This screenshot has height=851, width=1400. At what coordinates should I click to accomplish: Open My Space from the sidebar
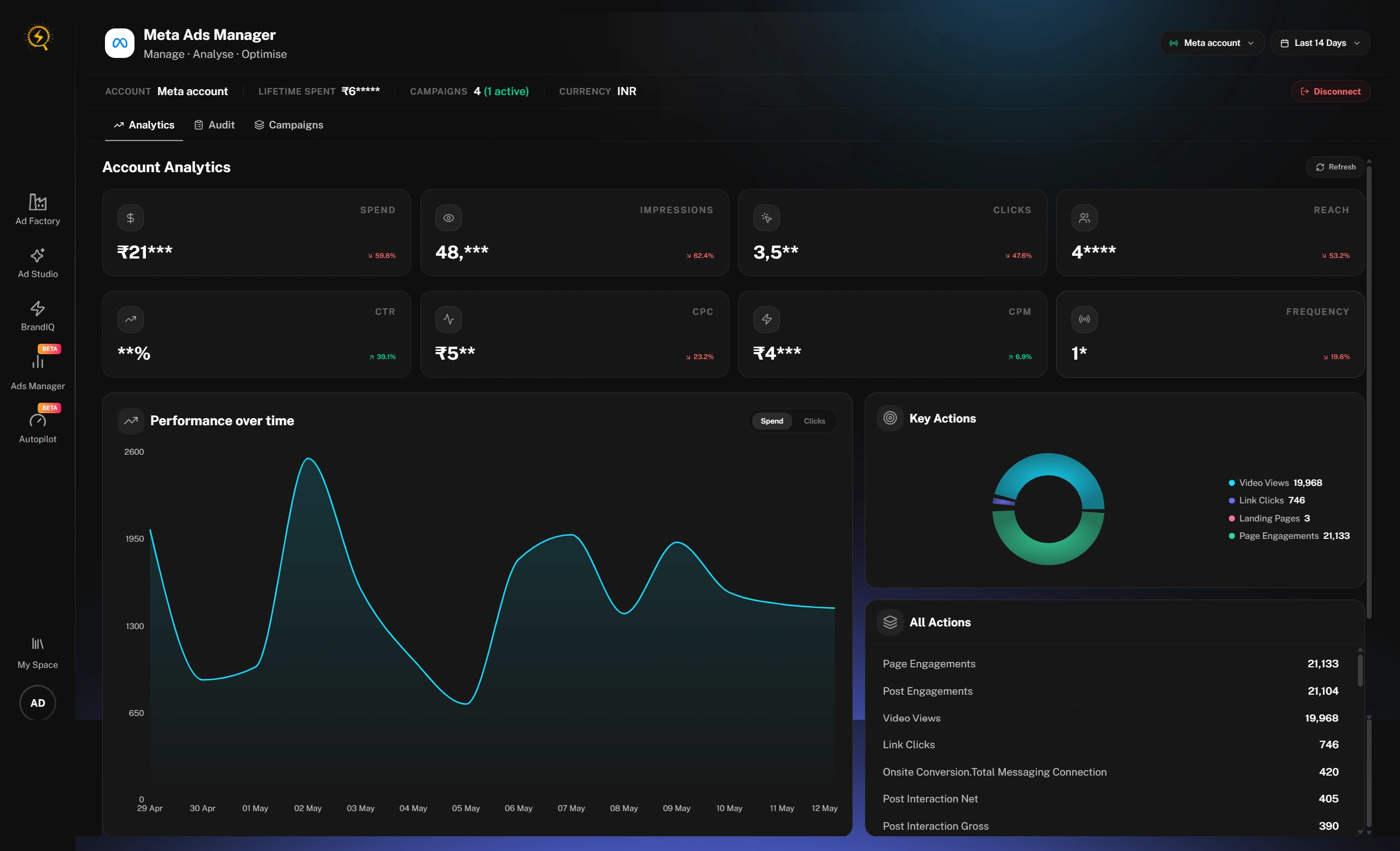click(38, 653)
